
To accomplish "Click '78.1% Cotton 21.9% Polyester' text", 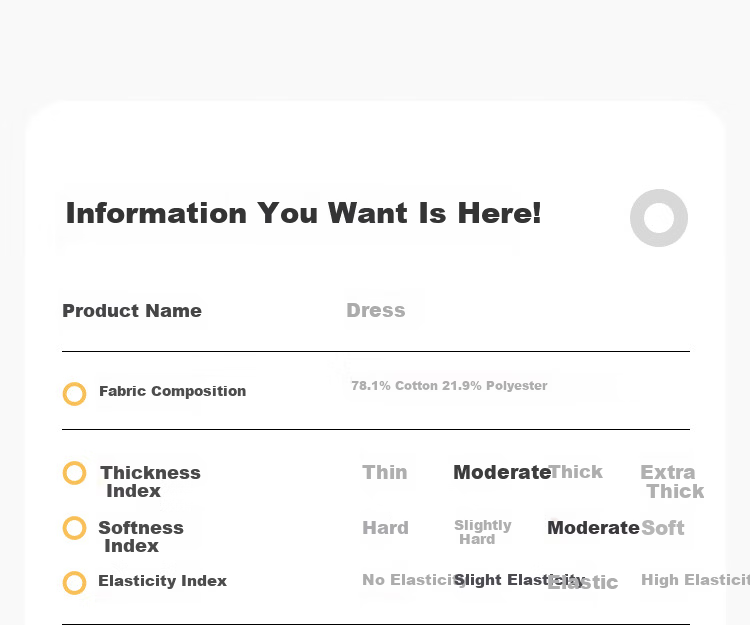I will click(x=449, y=385).
